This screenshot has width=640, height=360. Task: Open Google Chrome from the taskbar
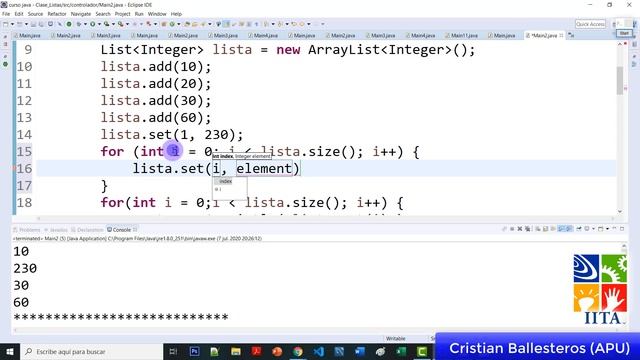(x=298, y=351)
